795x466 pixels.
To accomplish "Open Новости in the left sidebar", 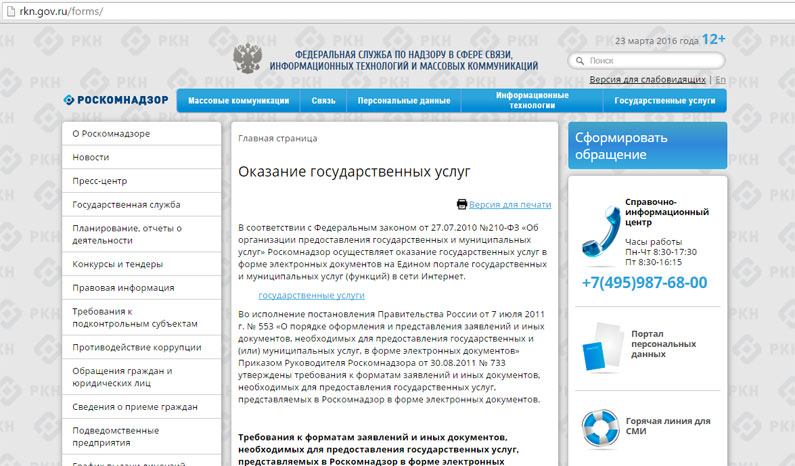I will point(91,157).
